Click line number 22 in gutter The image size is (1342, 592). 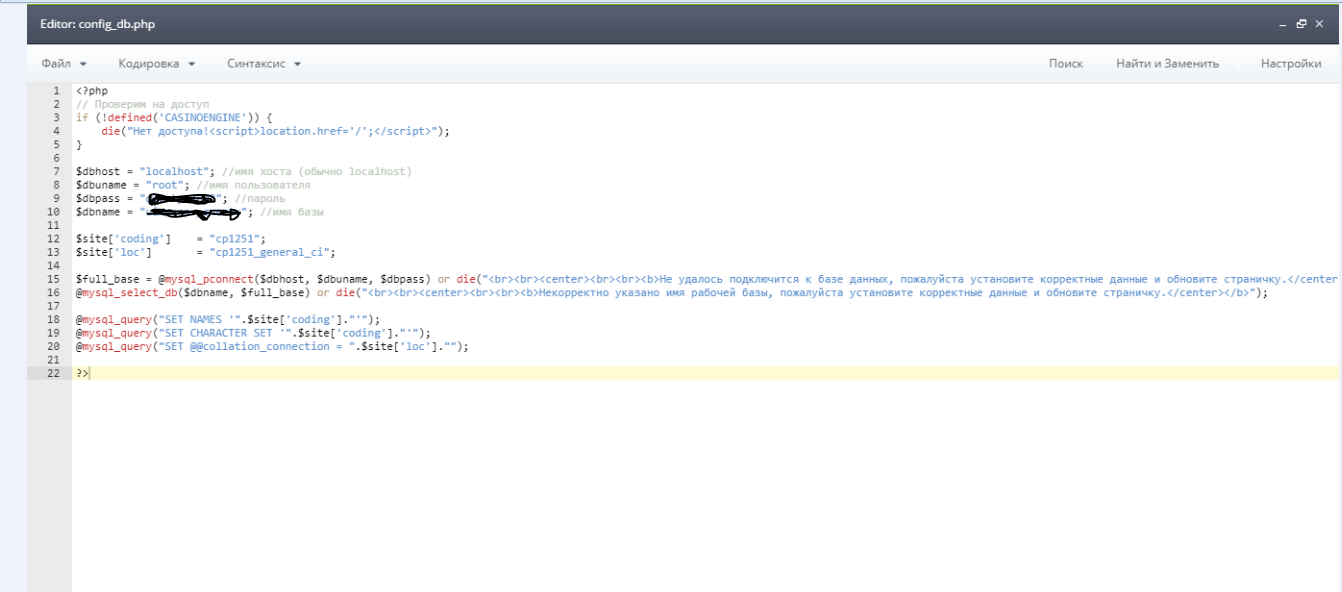[53, 373]
